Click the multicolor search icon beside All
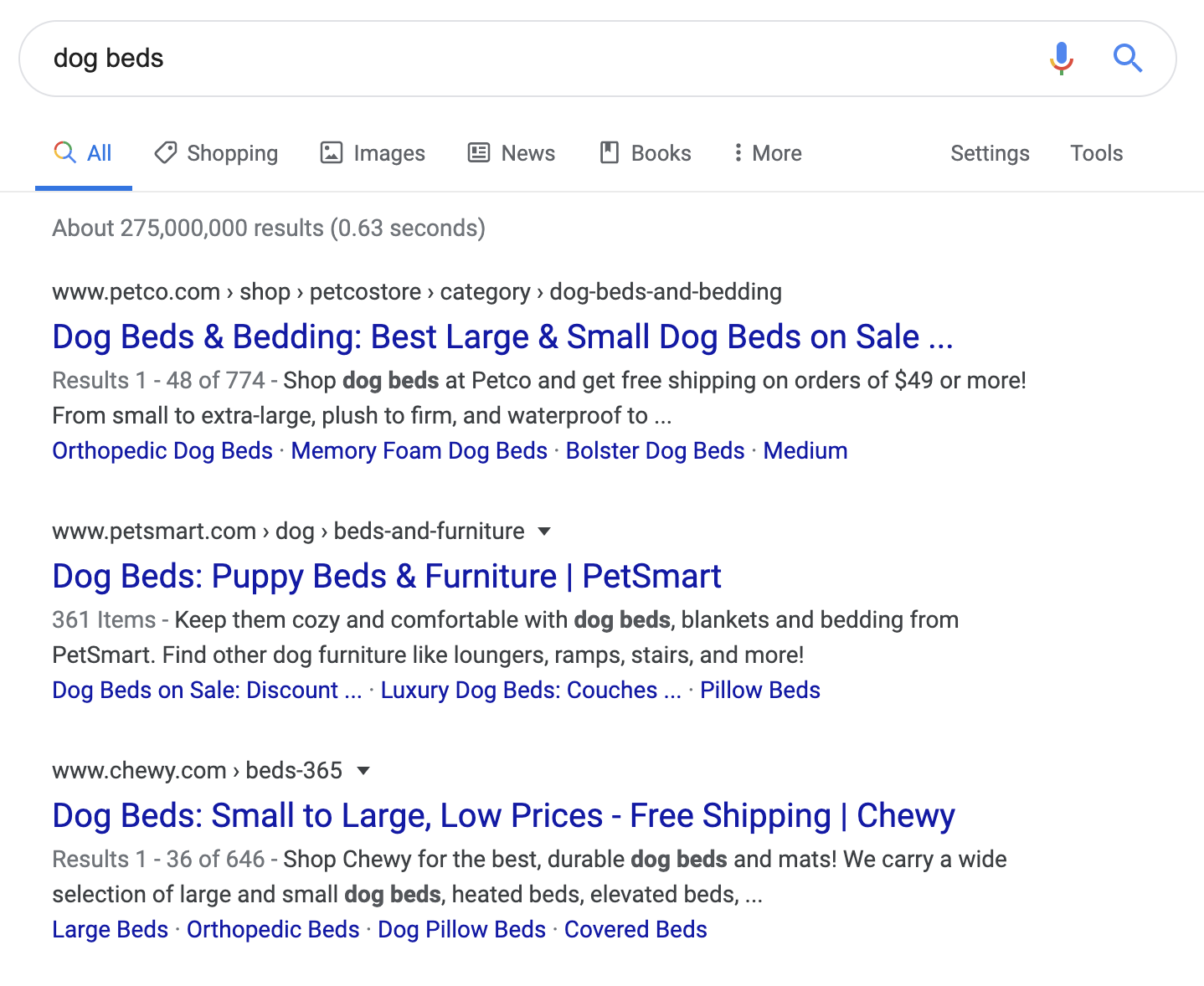This screenshot has width=1204, height=986. click(64, 152)
